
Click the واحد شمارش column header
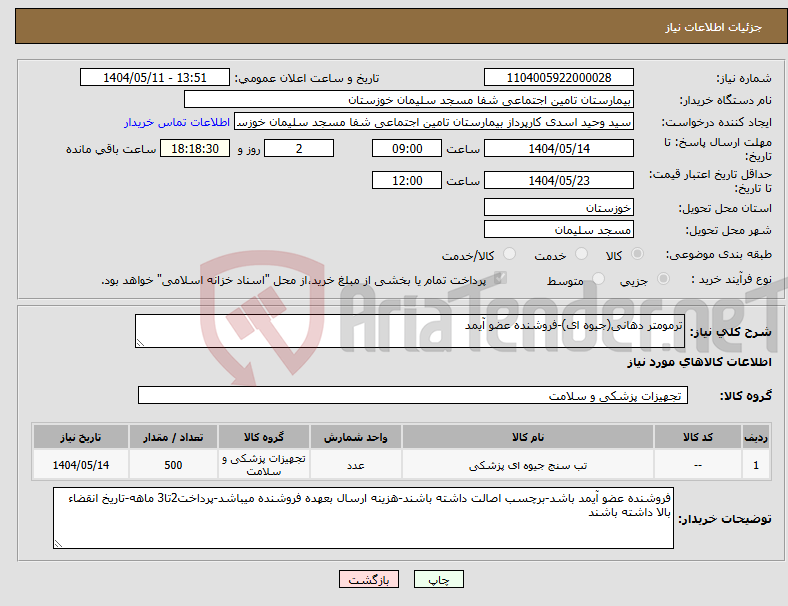tap(355, 437)
